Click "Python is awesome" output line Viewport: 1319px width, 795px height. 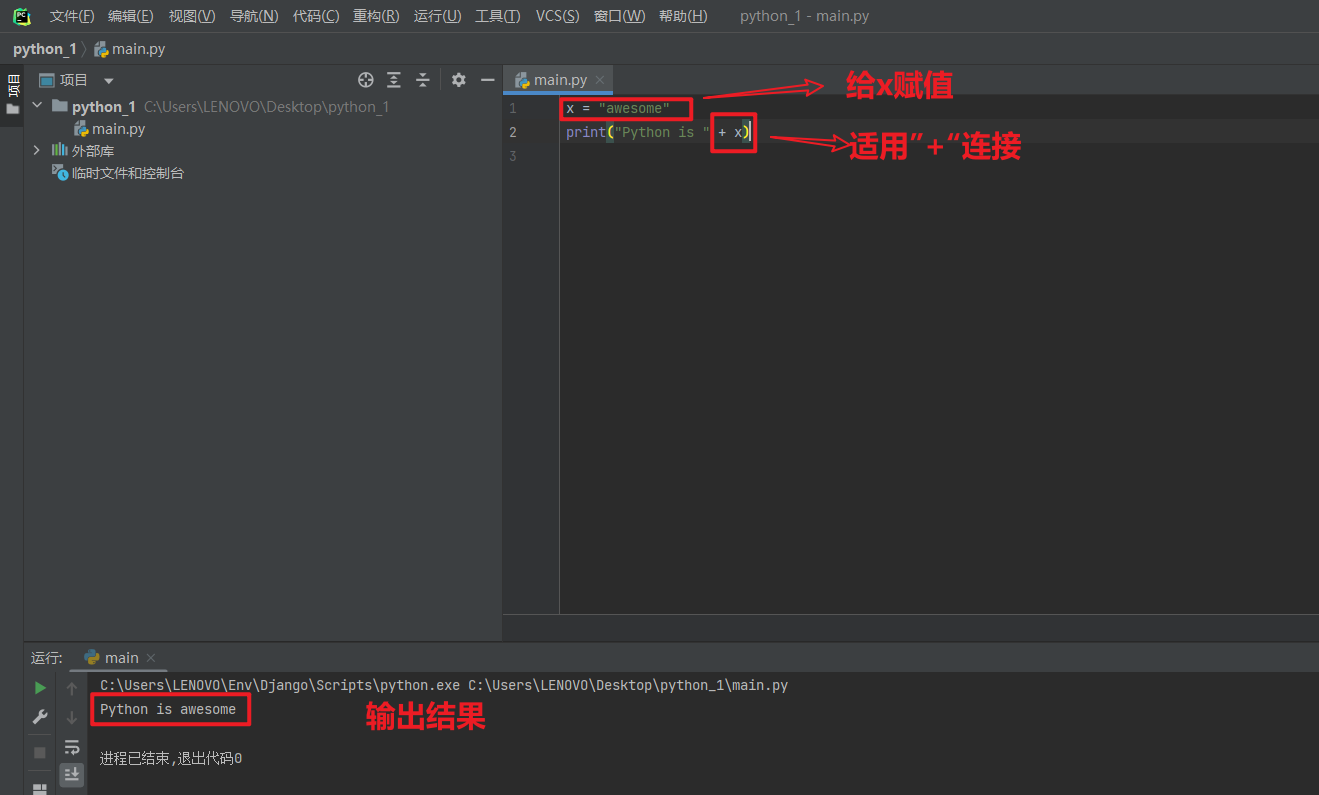(168, 709)
